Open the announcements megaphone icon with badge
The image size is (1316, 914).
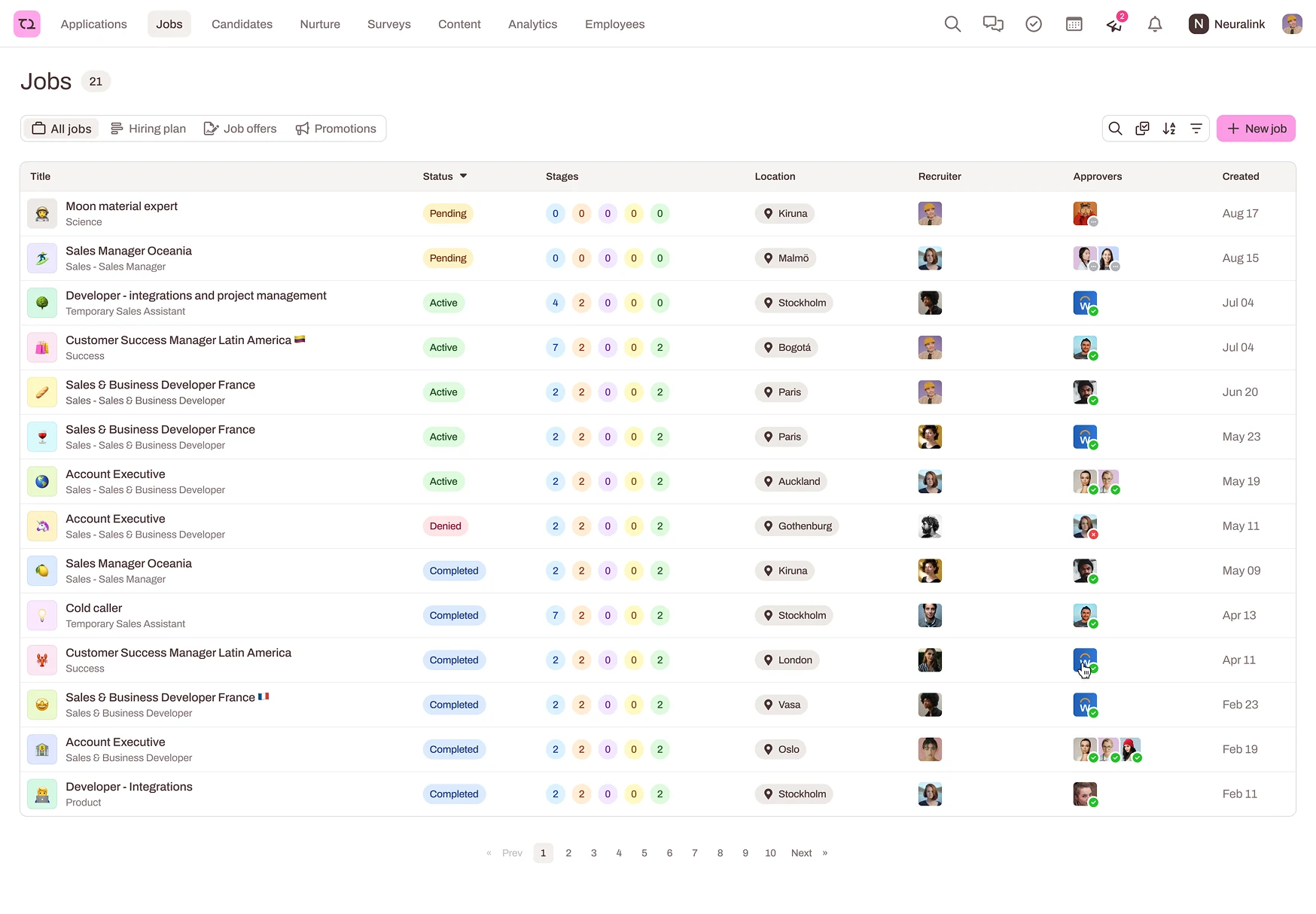pos(1115,24)
